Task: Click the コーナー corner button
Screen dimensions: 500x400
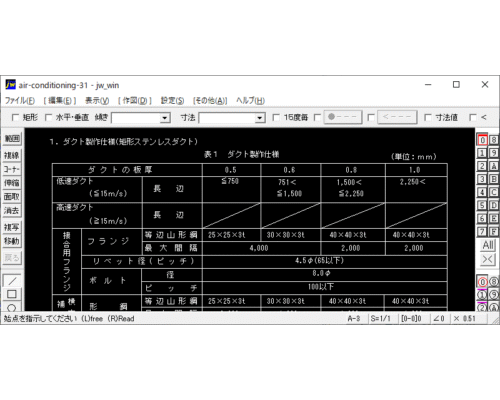Action: tap(12, 169)
